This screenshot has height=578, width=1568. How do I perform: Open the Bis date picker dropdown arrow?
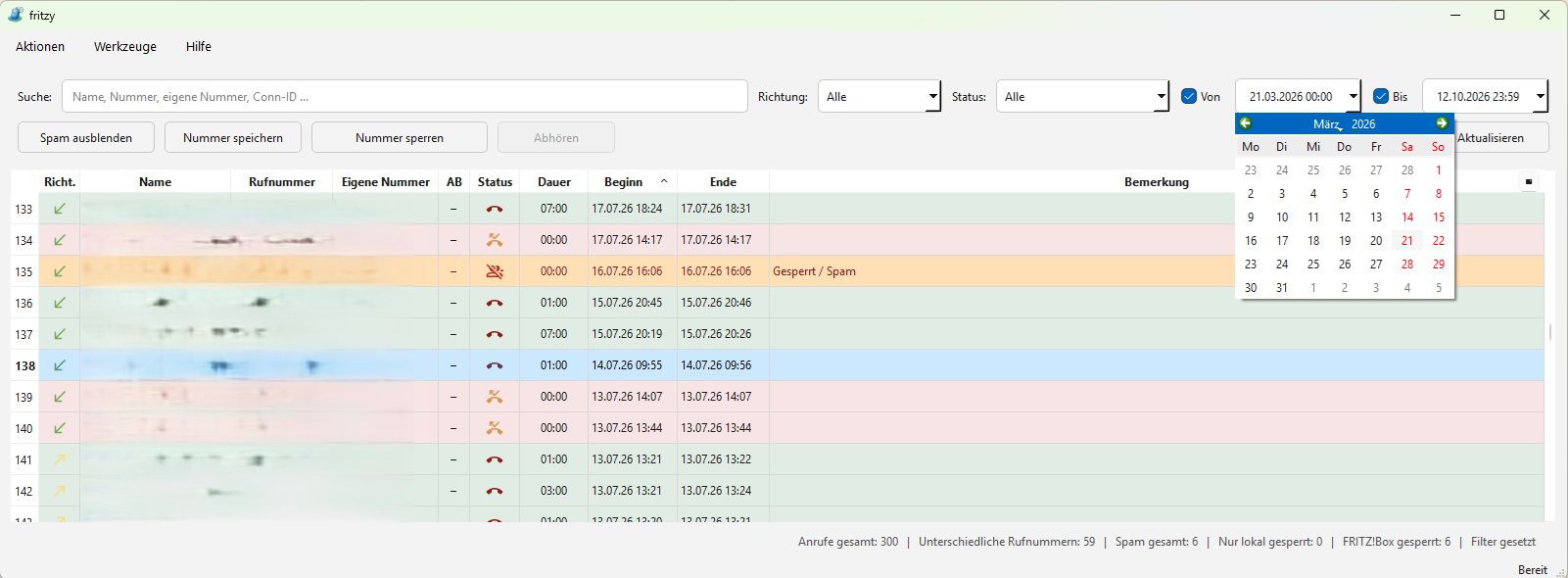click(x=1541, y=96)
